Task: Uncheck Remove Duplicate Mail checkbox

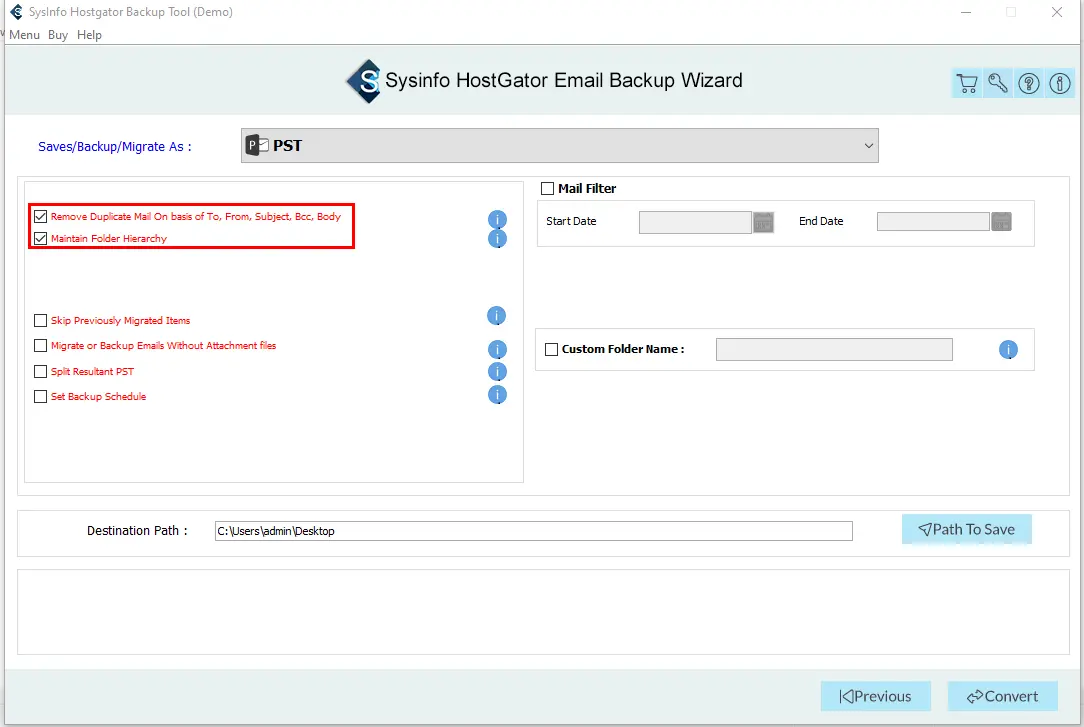Action: pyautogui.click(x=40, y=216)
